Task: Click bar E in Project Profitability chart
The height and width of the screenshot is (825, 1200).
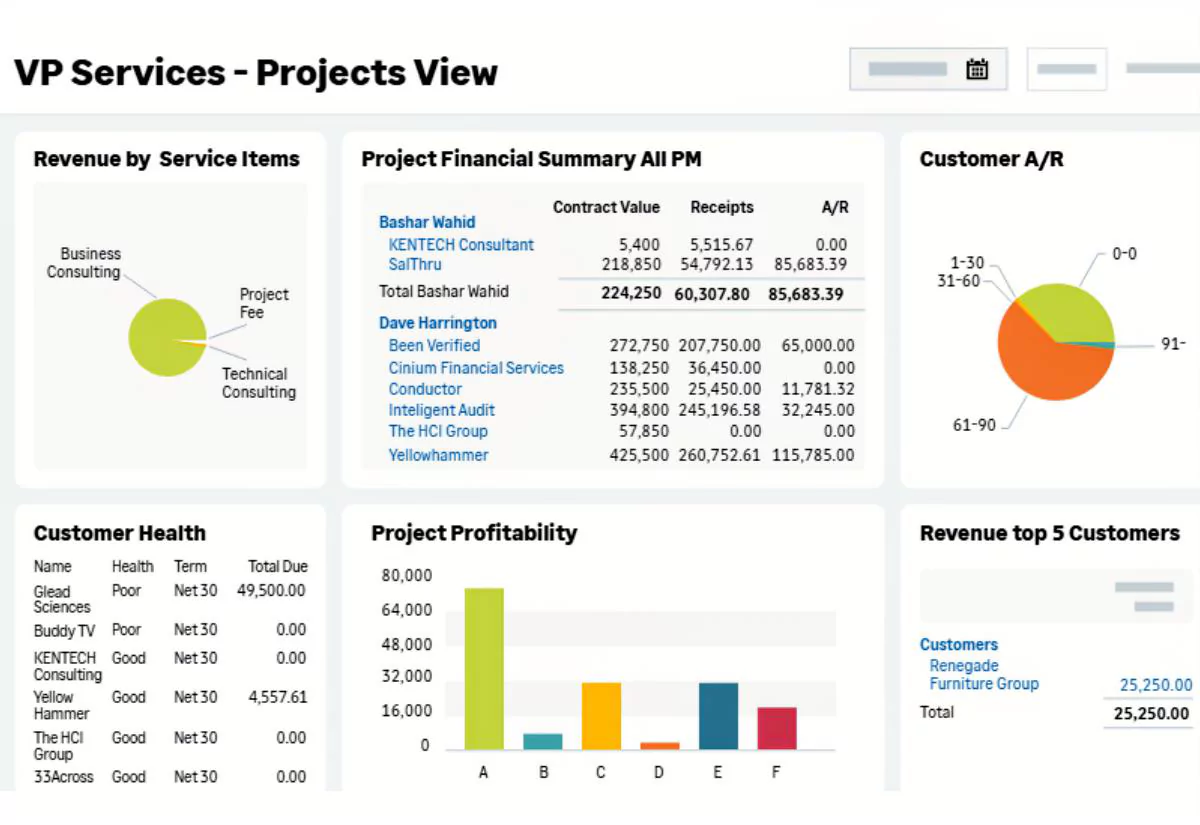Action: coord(719,716)
